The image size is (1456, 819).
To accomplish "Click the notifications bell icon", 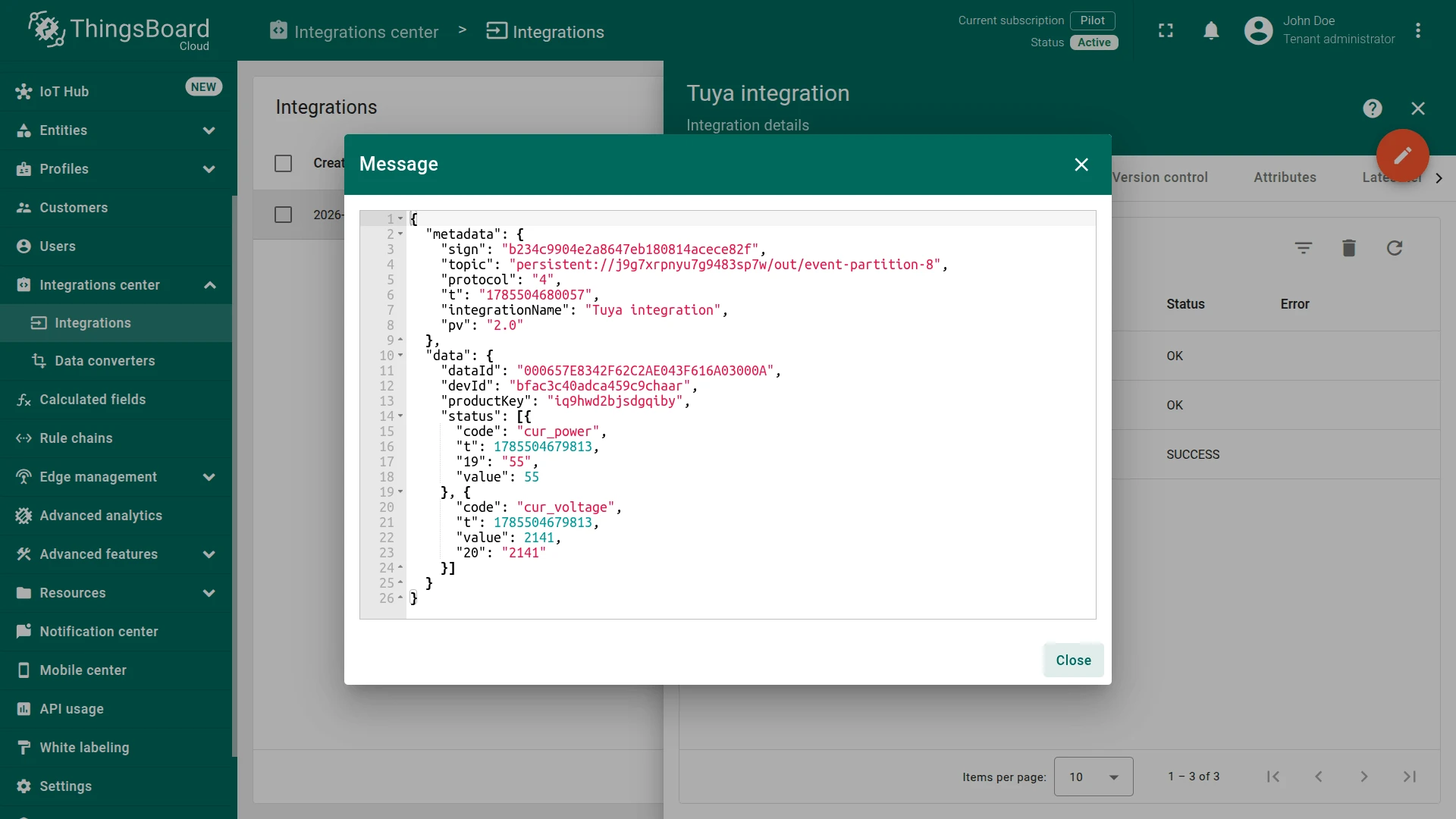I will [1211, 30].
